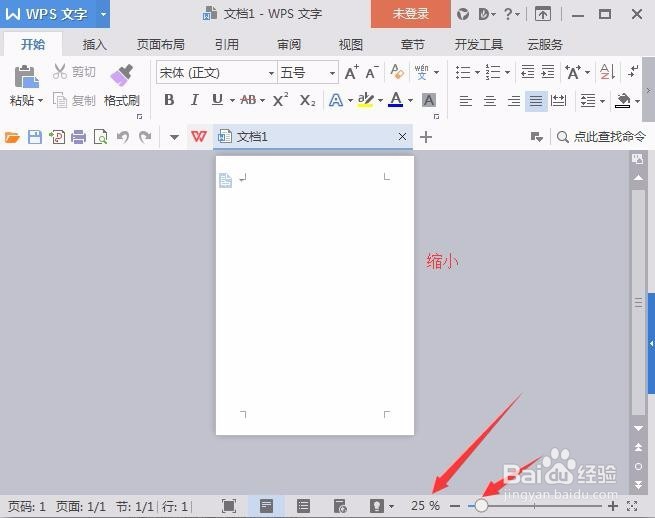Toggle underline U formatting
This screenshot has width=655, height=518.
(217, 100)
